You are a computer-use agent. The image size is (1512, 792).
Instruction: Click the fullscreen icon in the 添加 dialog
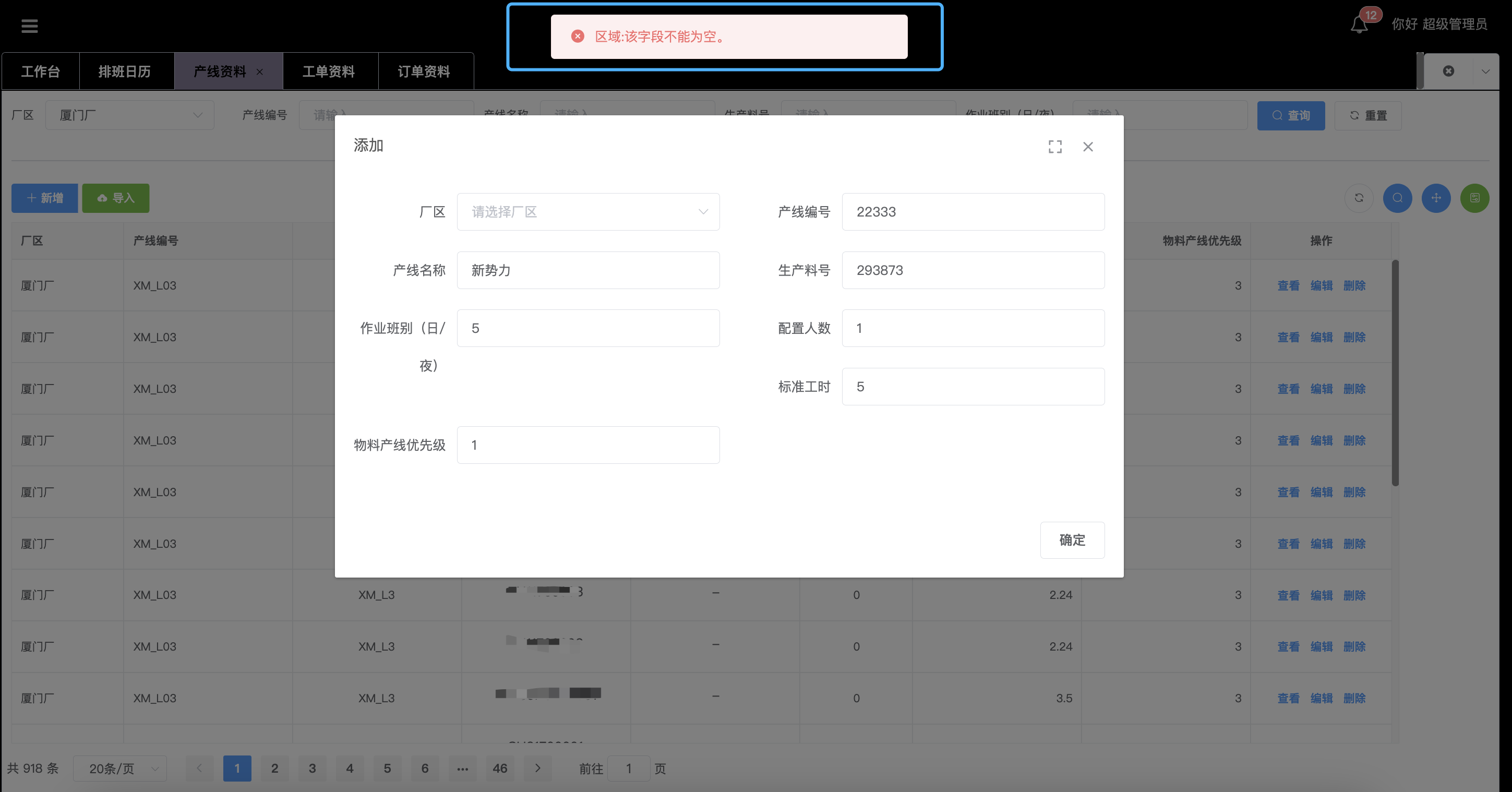click(1055, 147)
